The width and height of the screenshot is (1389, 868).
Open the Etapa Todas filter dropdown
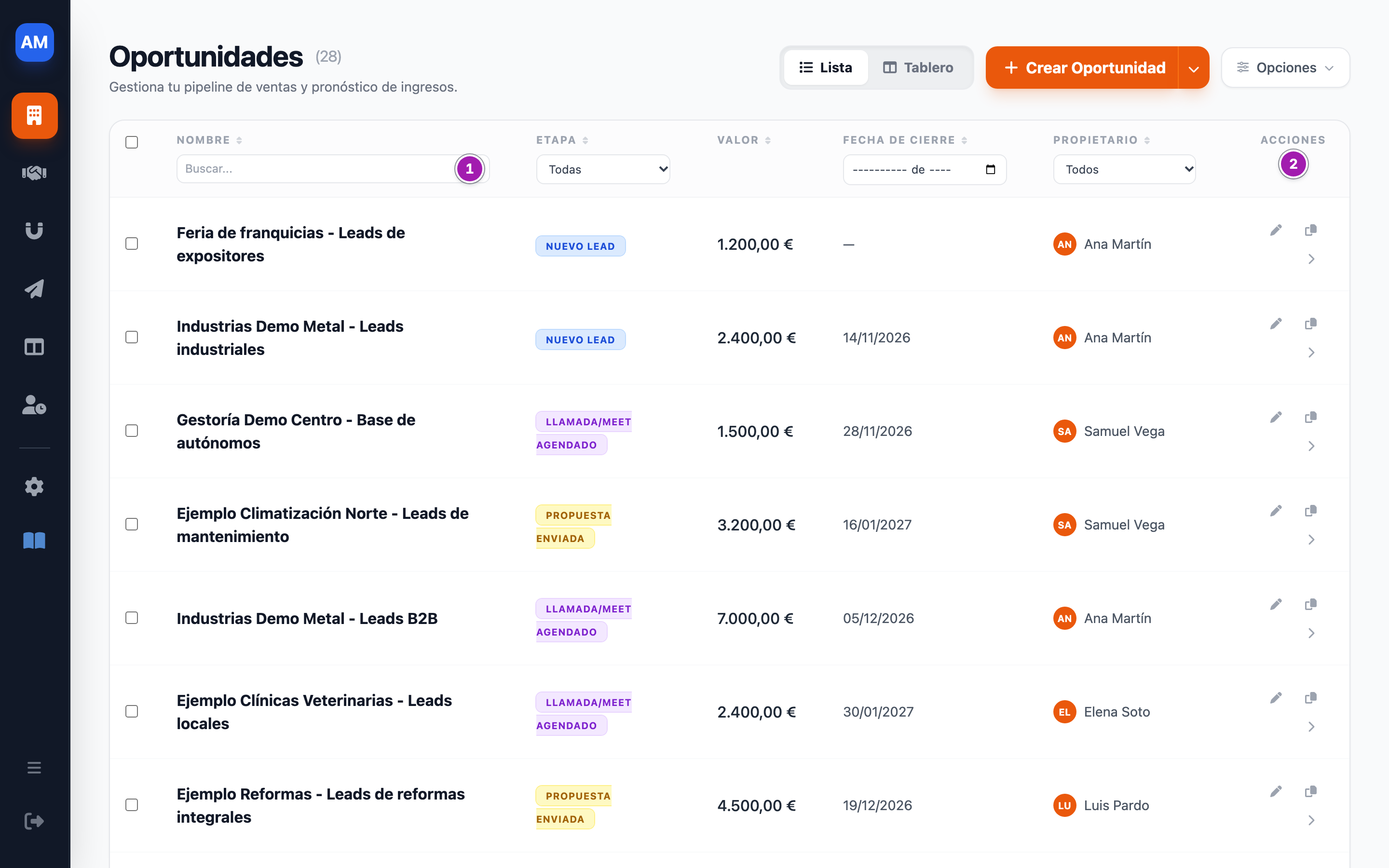tap(603, 169)
